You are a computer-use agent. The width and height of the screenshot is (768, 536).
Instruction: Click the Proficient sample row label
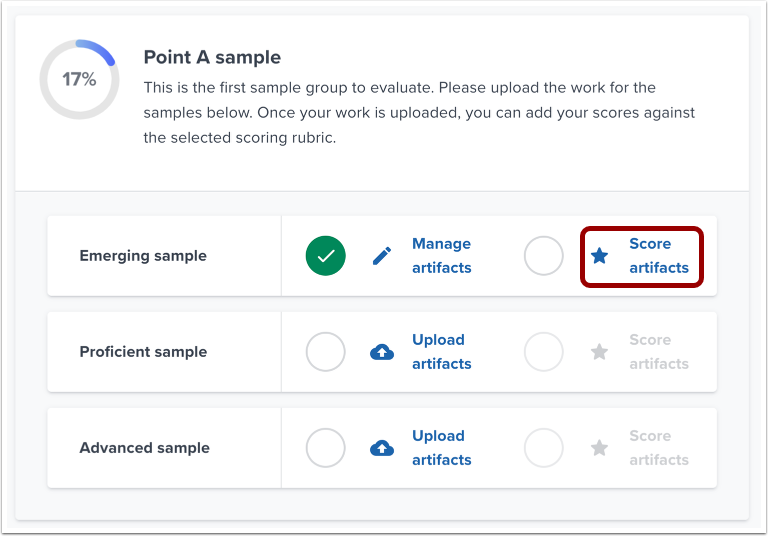143,352
